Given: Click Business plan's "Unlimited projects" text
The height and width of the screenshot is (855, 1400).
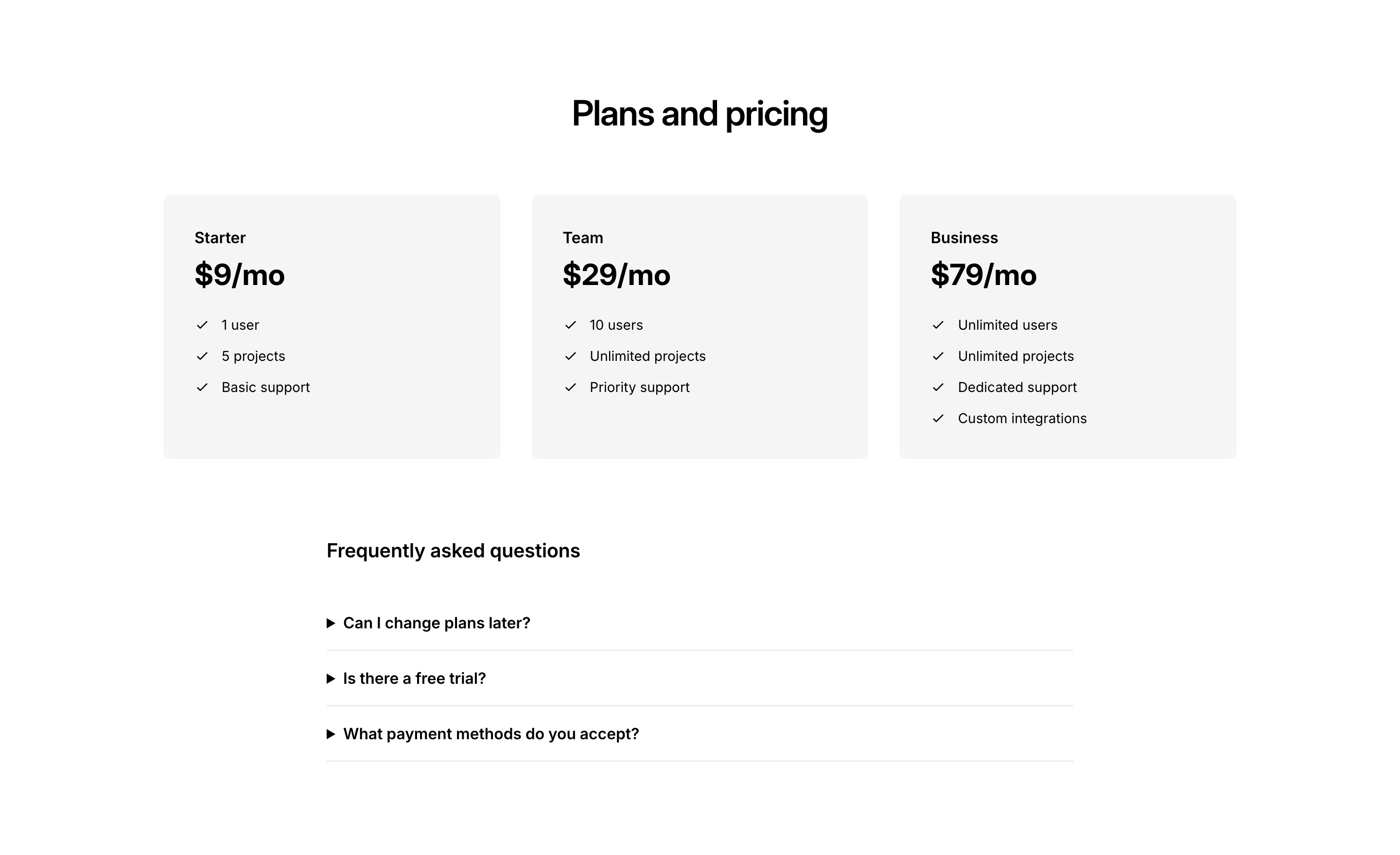Looking at the screenshot, I should (1015, 356).
